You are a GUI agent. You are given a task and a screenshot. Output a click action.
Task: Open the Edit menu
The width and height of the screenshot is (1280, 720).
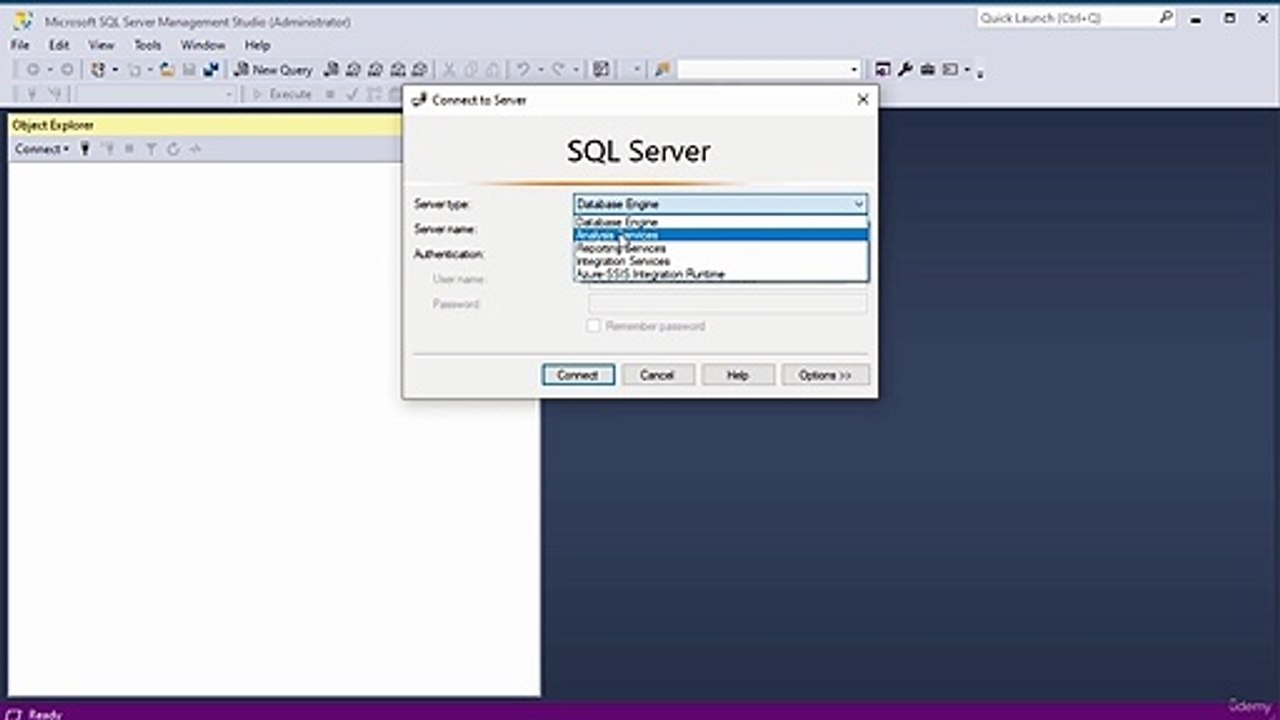coord(59,45)
